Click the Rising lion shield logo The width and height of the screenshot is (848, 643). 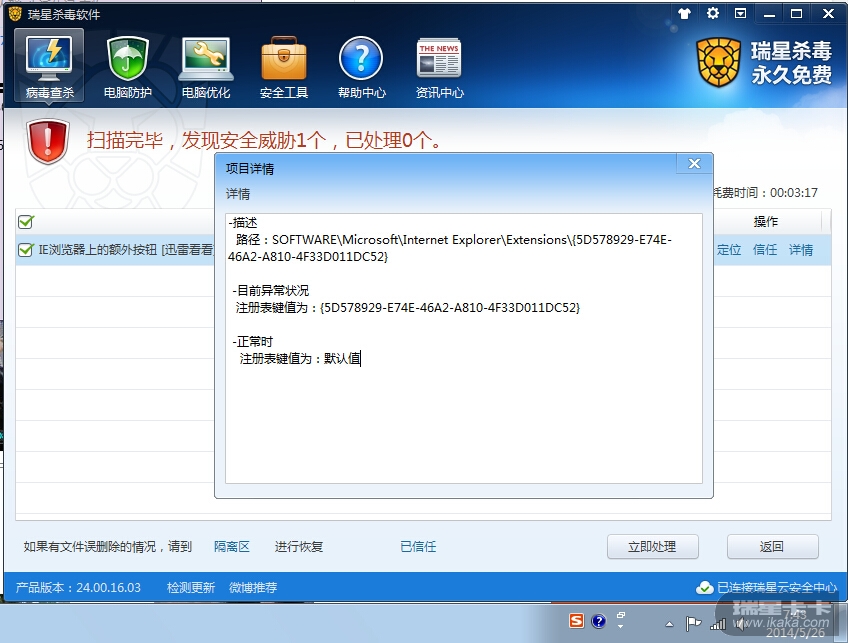718,62
